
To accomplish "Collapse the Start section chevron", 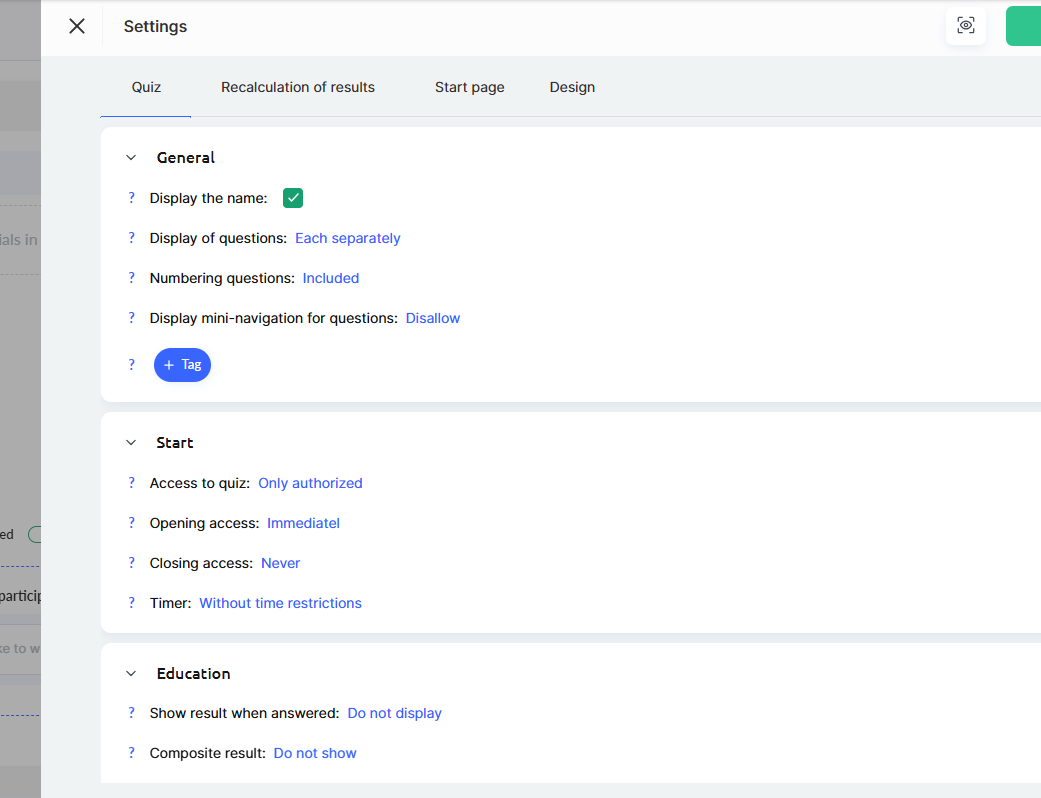I will click(x=131, y=443).
